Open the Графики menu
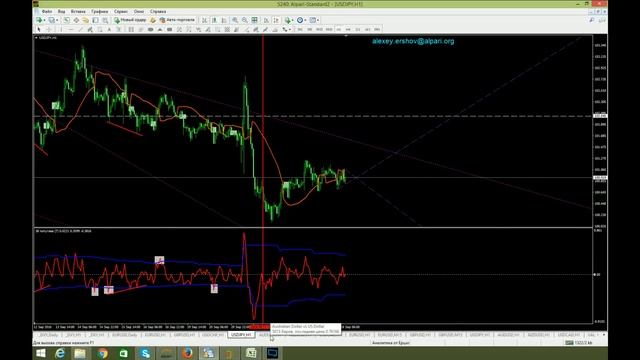 (100, 11)
